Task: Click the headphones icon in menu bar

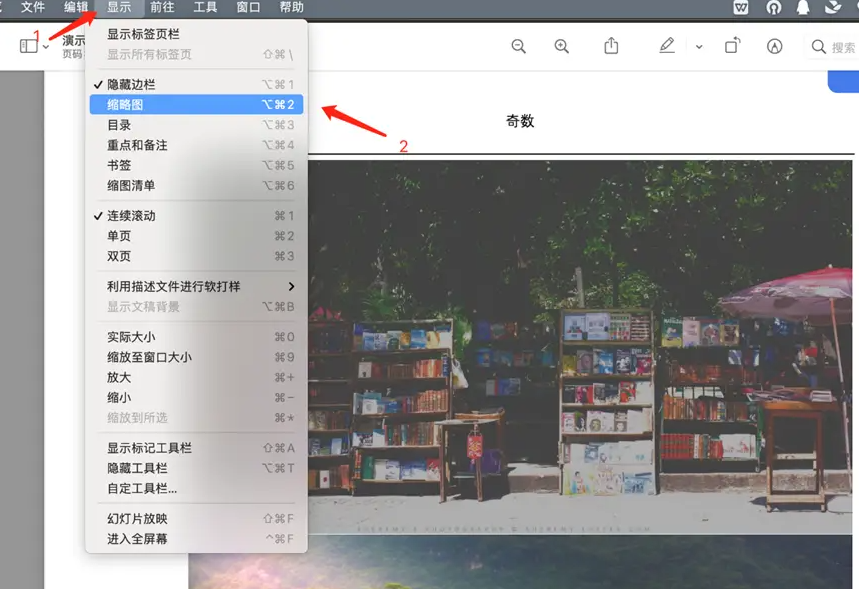Action: click(774, 8)
